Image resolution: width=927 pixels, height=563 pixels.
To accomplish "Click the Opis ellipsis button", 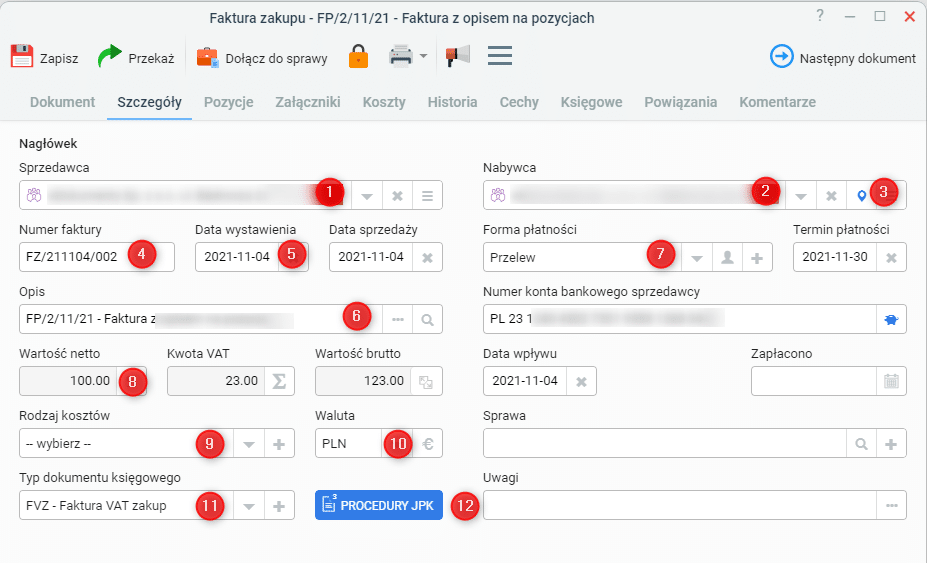I will pos(397,319).
